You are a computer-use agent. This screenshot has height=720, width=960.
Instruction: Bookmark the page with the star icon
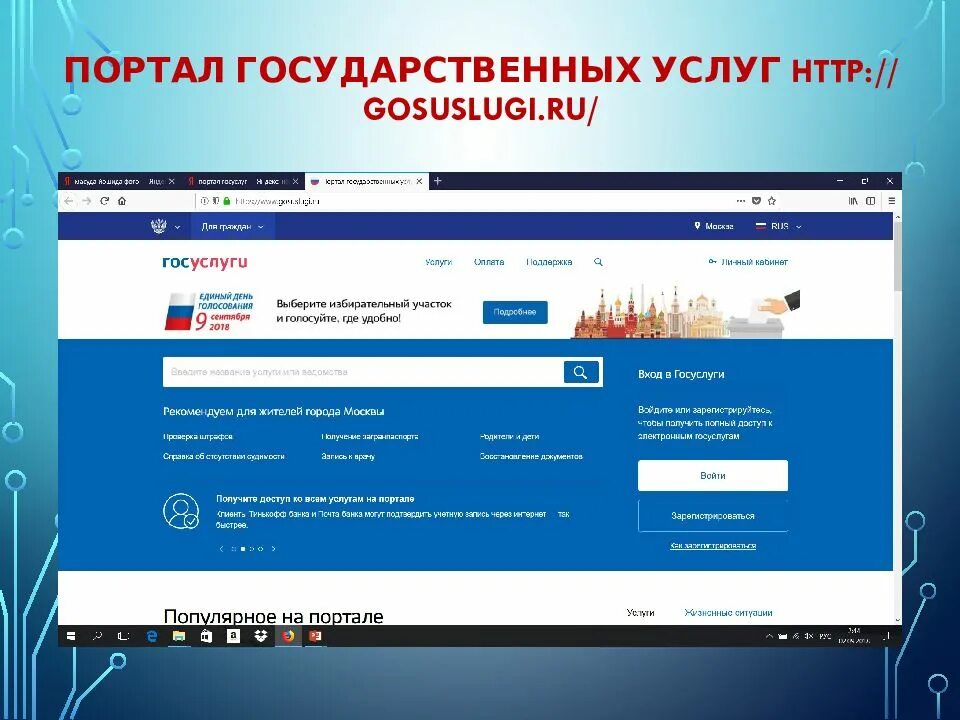pos(771,201)
